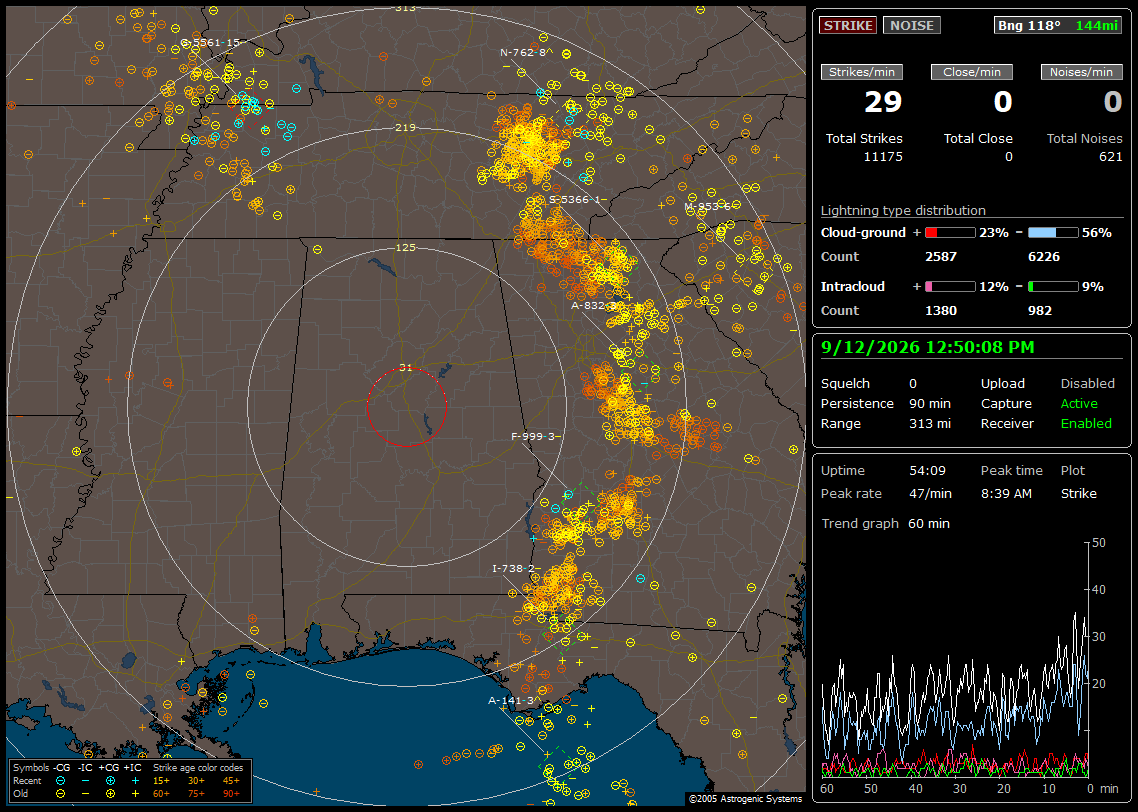Select the I-738-2 storm cell label
This screenshot has height=812, width=1138.
513,569
